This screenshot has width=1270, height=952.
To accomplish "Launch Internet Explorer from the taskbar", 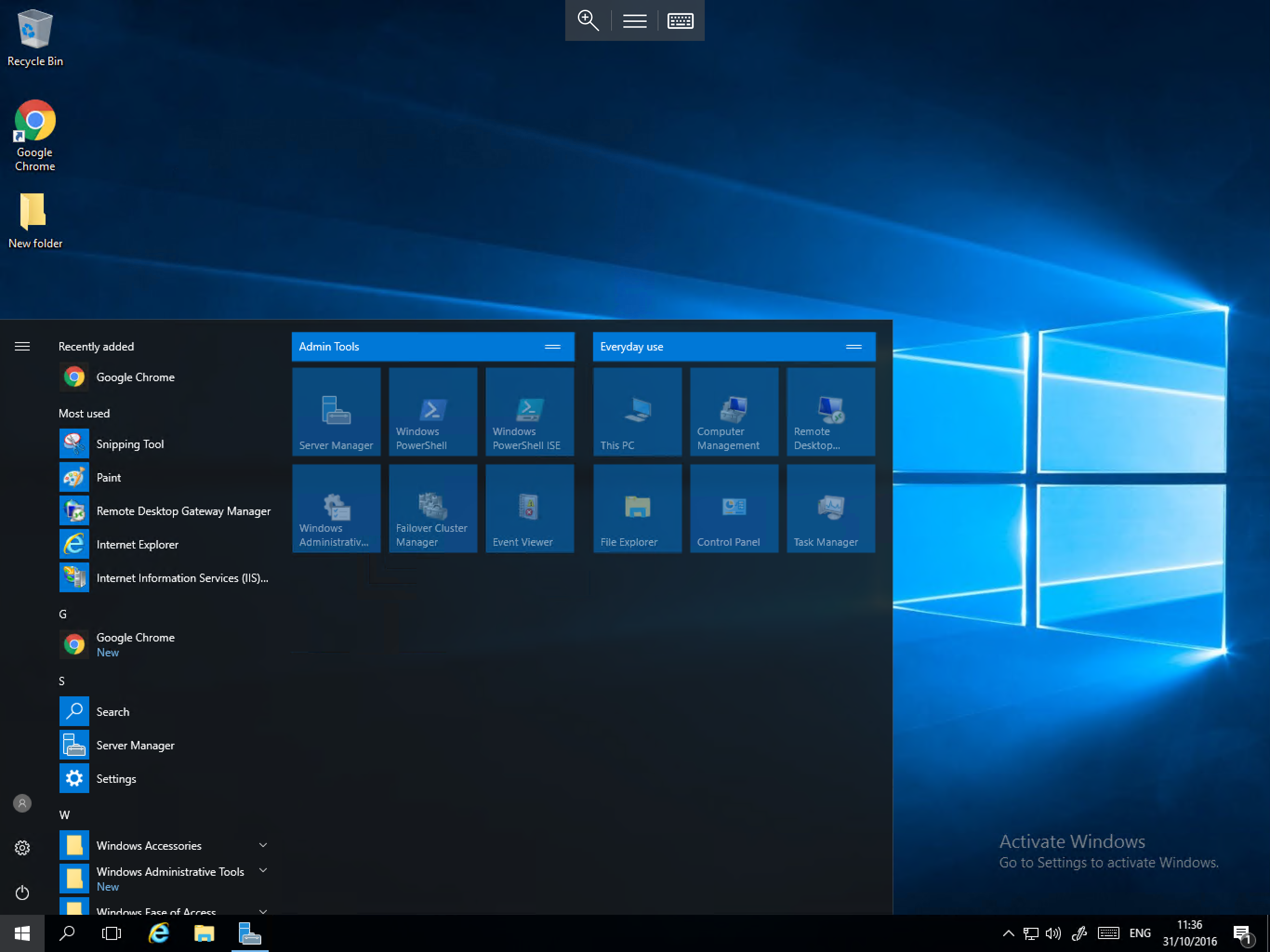I will (x=159, y=933).
